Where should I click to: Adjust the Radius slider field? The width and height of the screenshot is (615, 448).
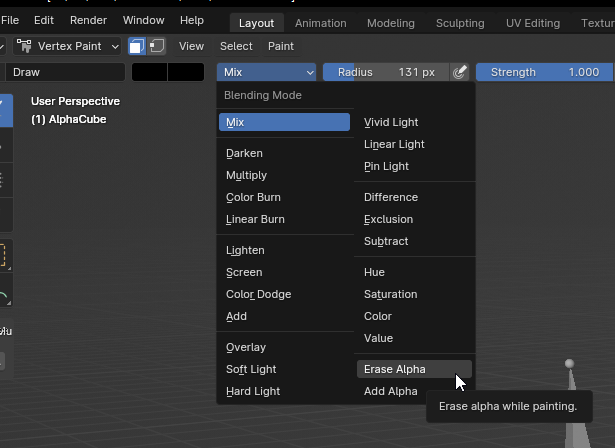click(386, 72)
